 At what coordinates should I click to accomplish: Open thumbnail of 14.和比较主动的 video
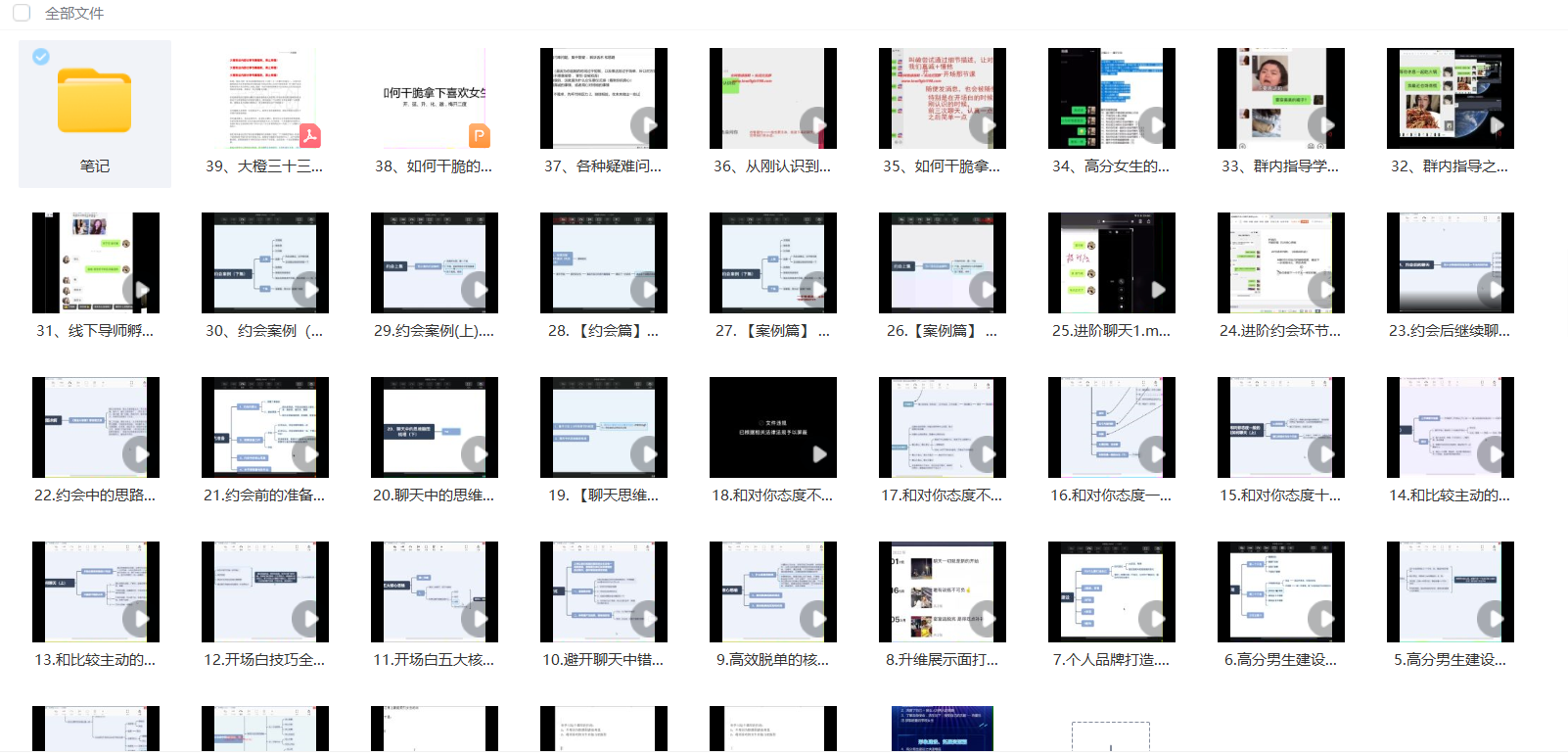1451,427
